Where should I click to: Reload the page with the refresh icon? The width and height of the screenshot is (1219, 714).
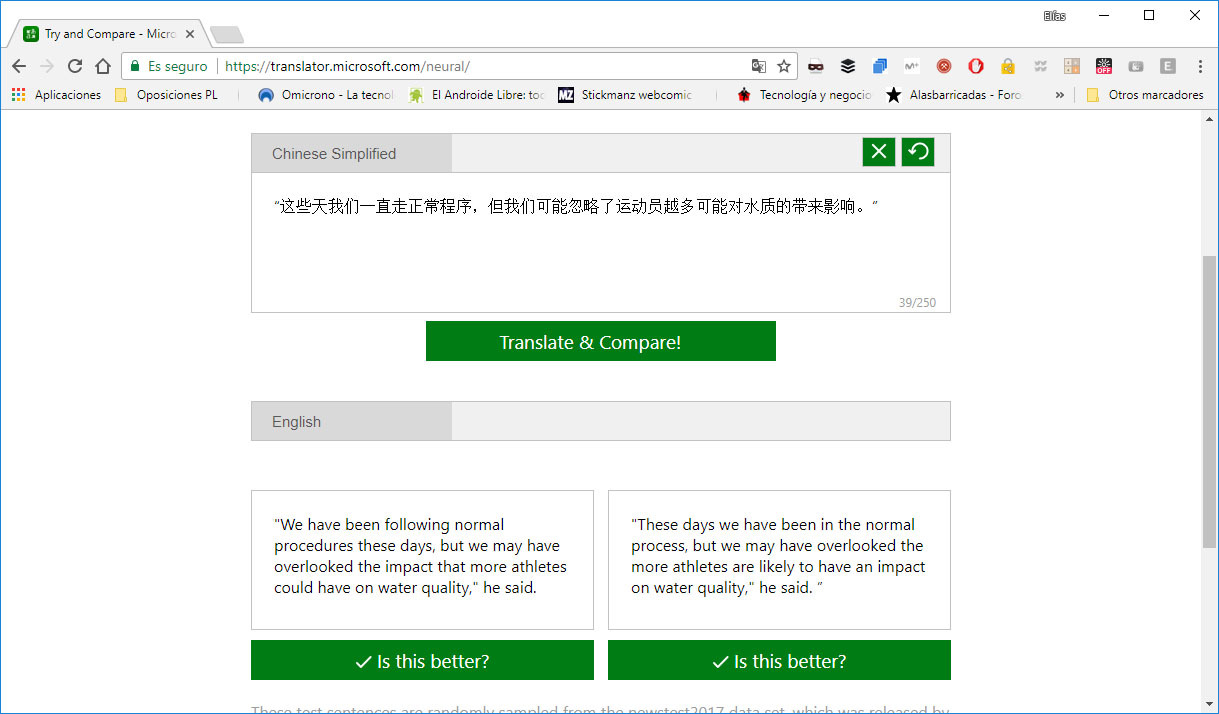pyautogui.click(x=75, y=65)
